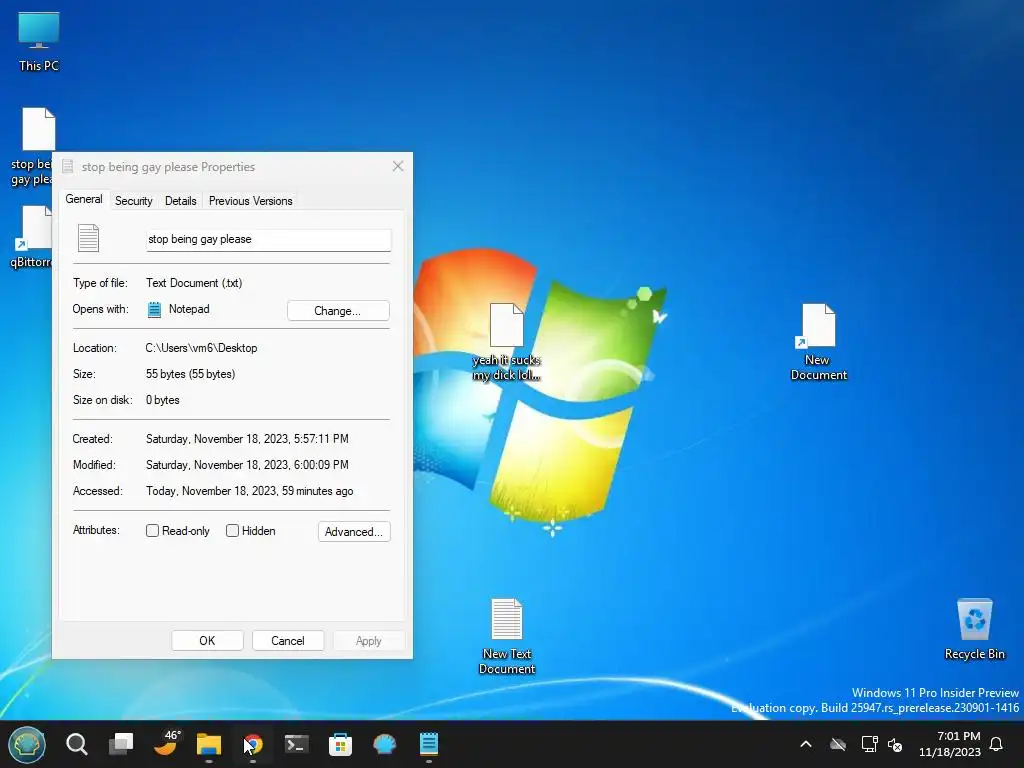Click the Change... button
Screen dimensions: 1024x768
tap(338, 311)
